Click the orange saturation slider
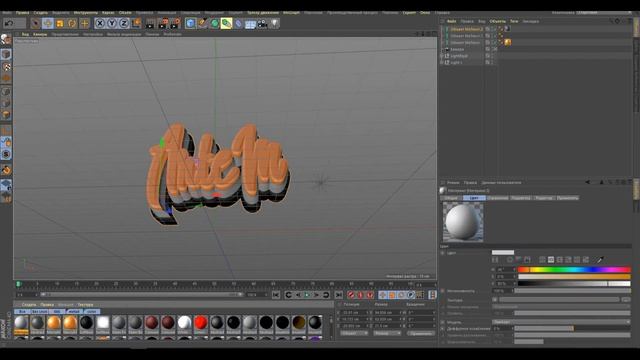This screenshot has height=360, width=640. [x=574, y=276]
